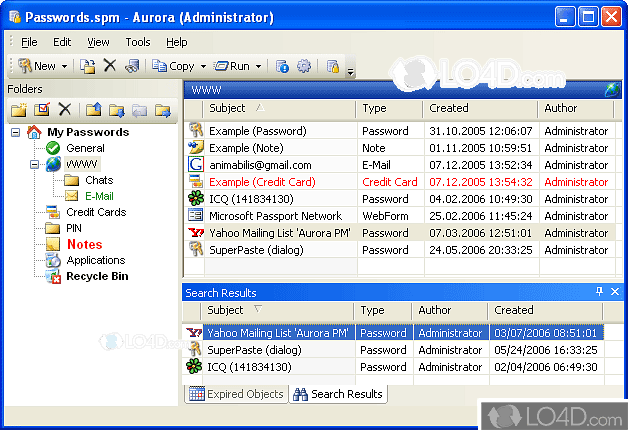Sort search results by Type column
This screenshot has width=628, height=430.
[383, 310]
